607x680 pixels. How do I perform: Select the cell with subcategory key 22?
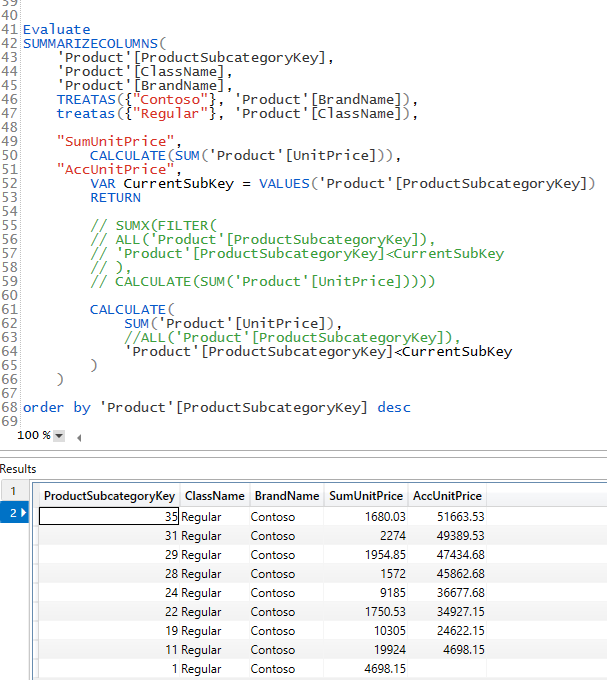(x=109, y=612)
